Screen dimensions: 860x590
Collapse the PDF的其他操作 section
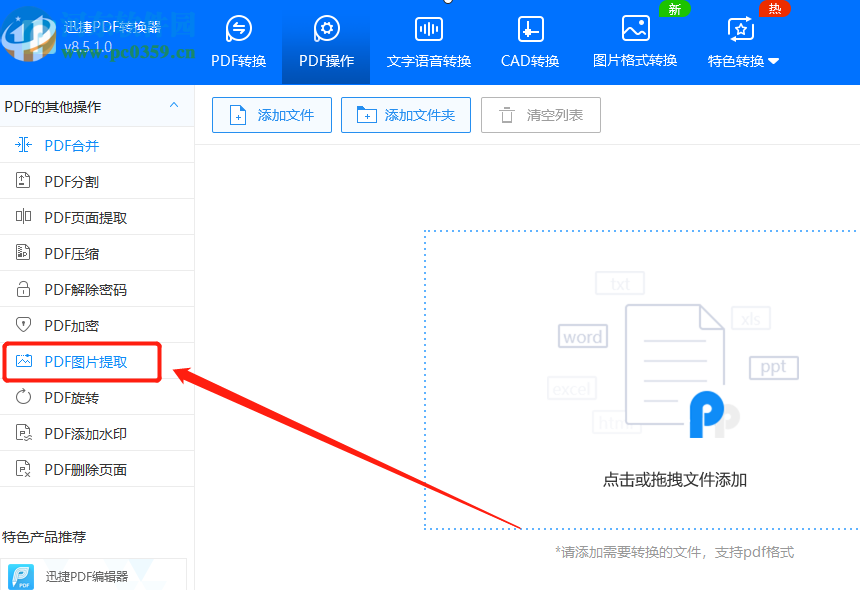pyautogui.click(x=175, y=106)
